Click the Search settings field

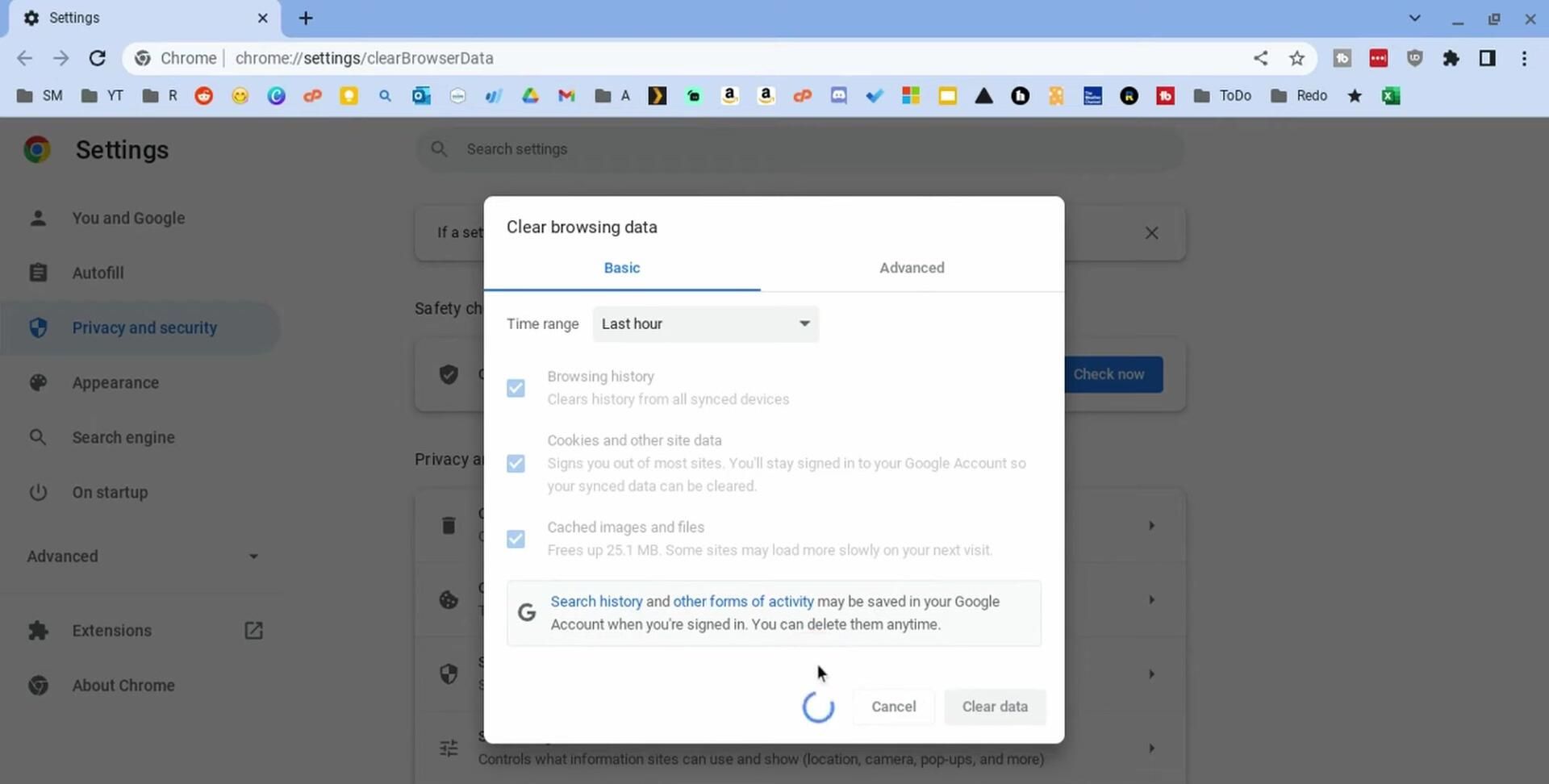point(800,149)
